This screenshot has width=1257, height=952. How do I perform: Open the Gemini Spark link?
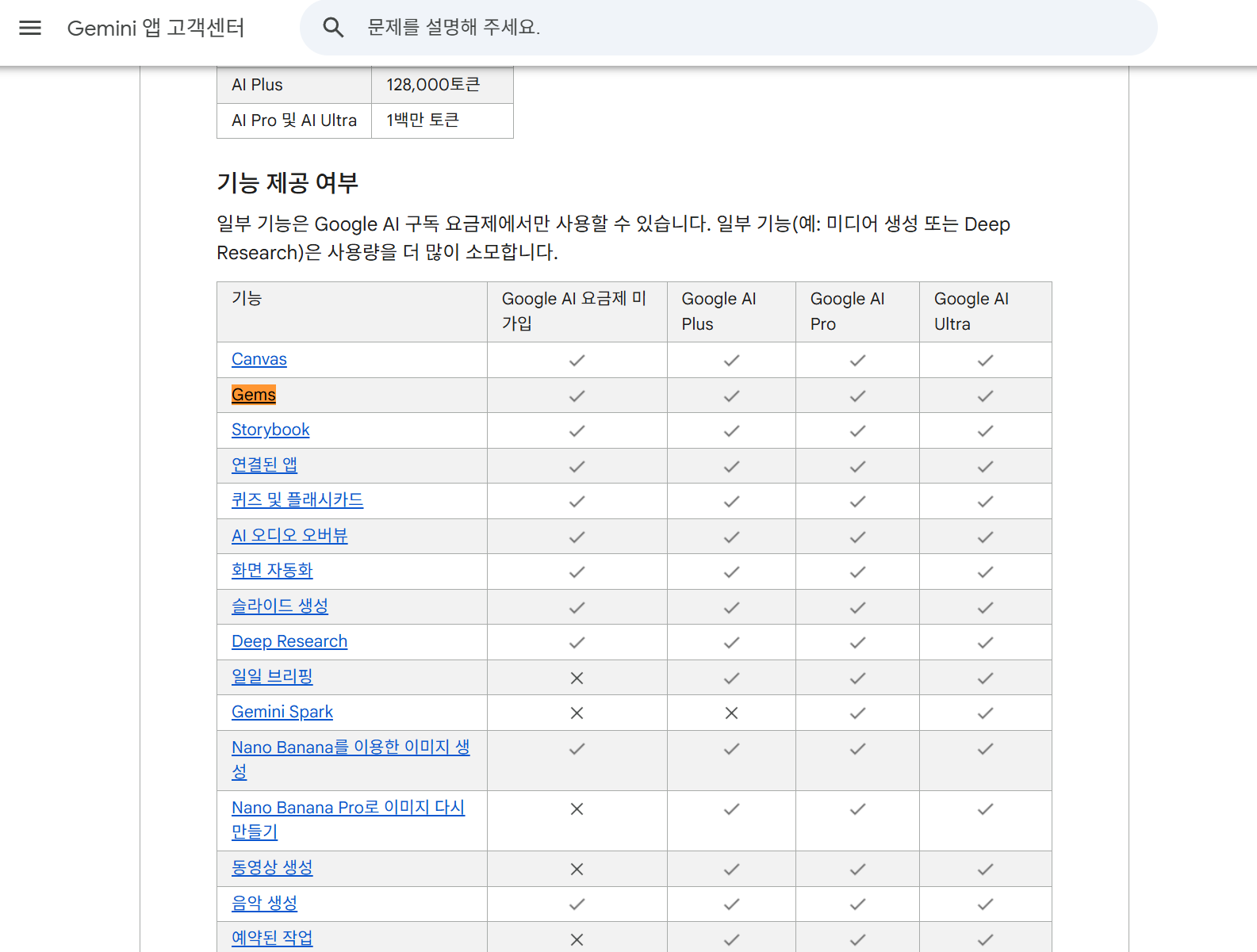coord(282,712)
